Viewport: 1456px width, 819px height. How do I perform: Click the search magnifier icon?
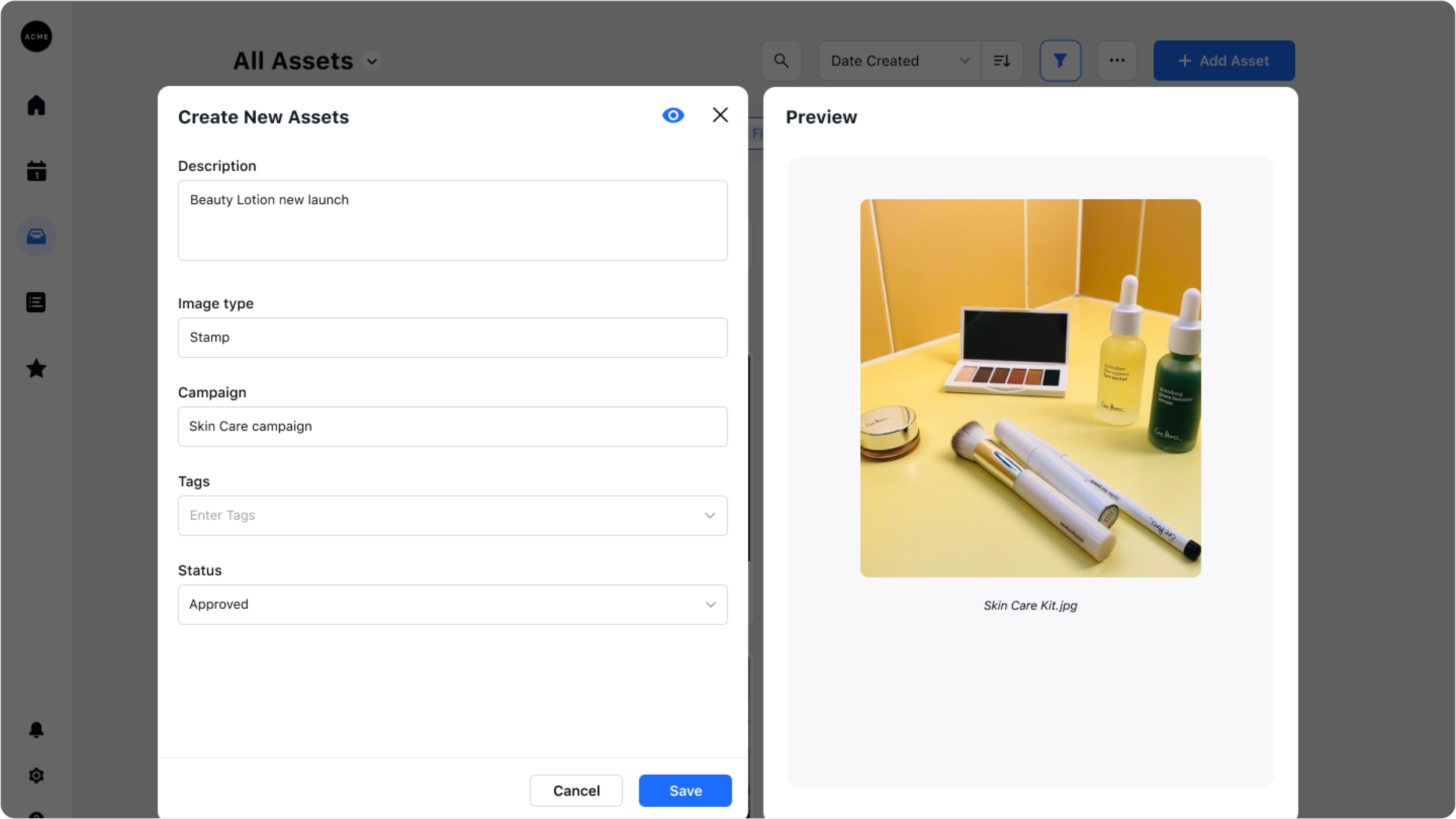click(x=781, y=61)
